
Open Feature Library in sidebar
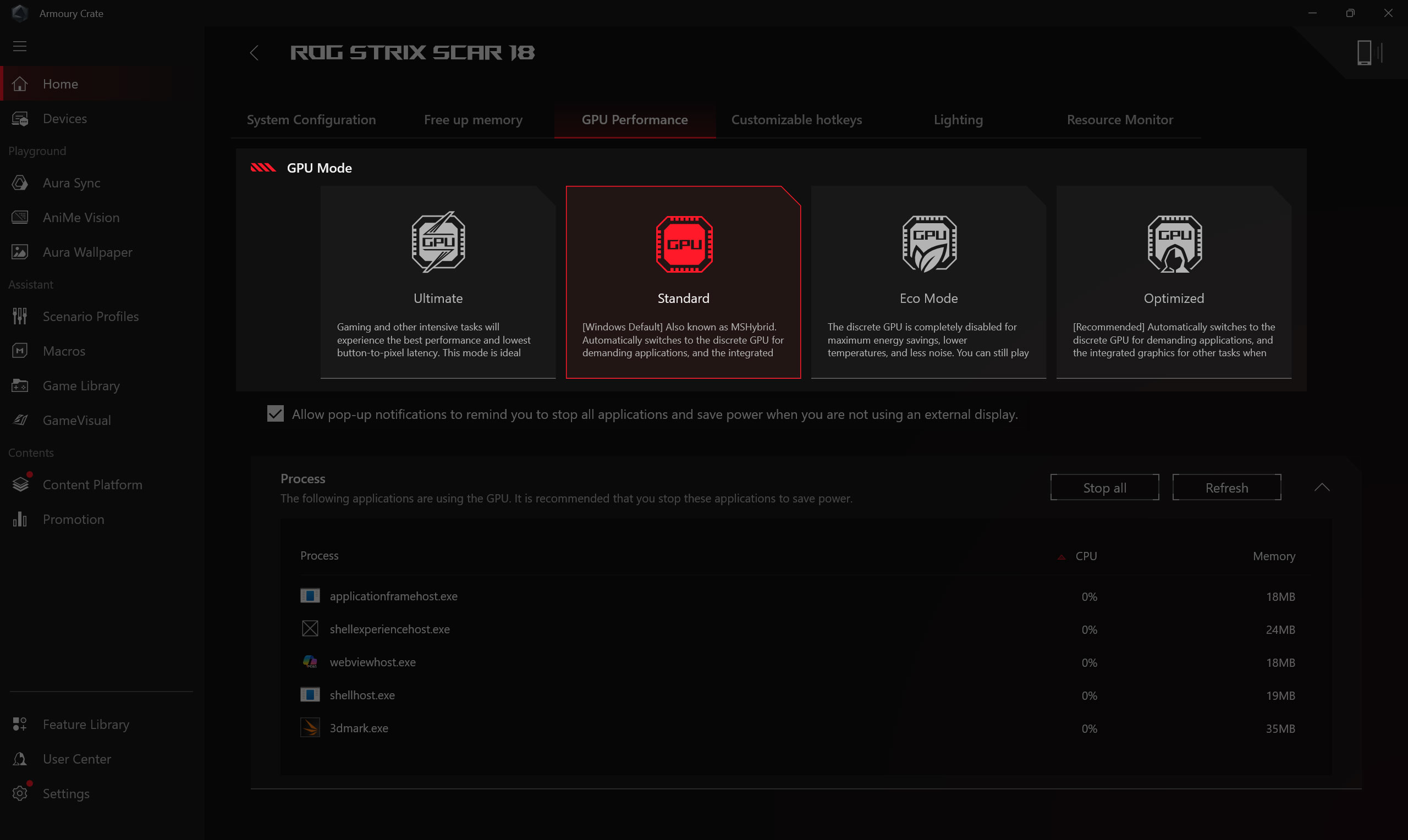85,724
